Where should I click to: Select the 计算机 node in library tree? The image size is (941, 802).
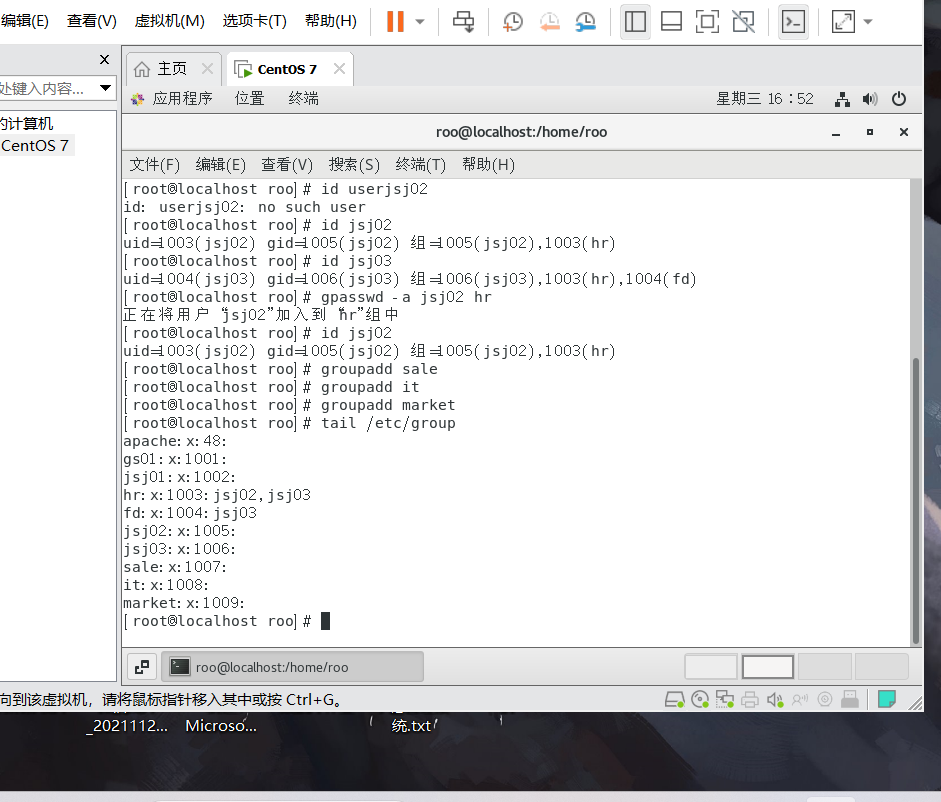coord(26,124)
